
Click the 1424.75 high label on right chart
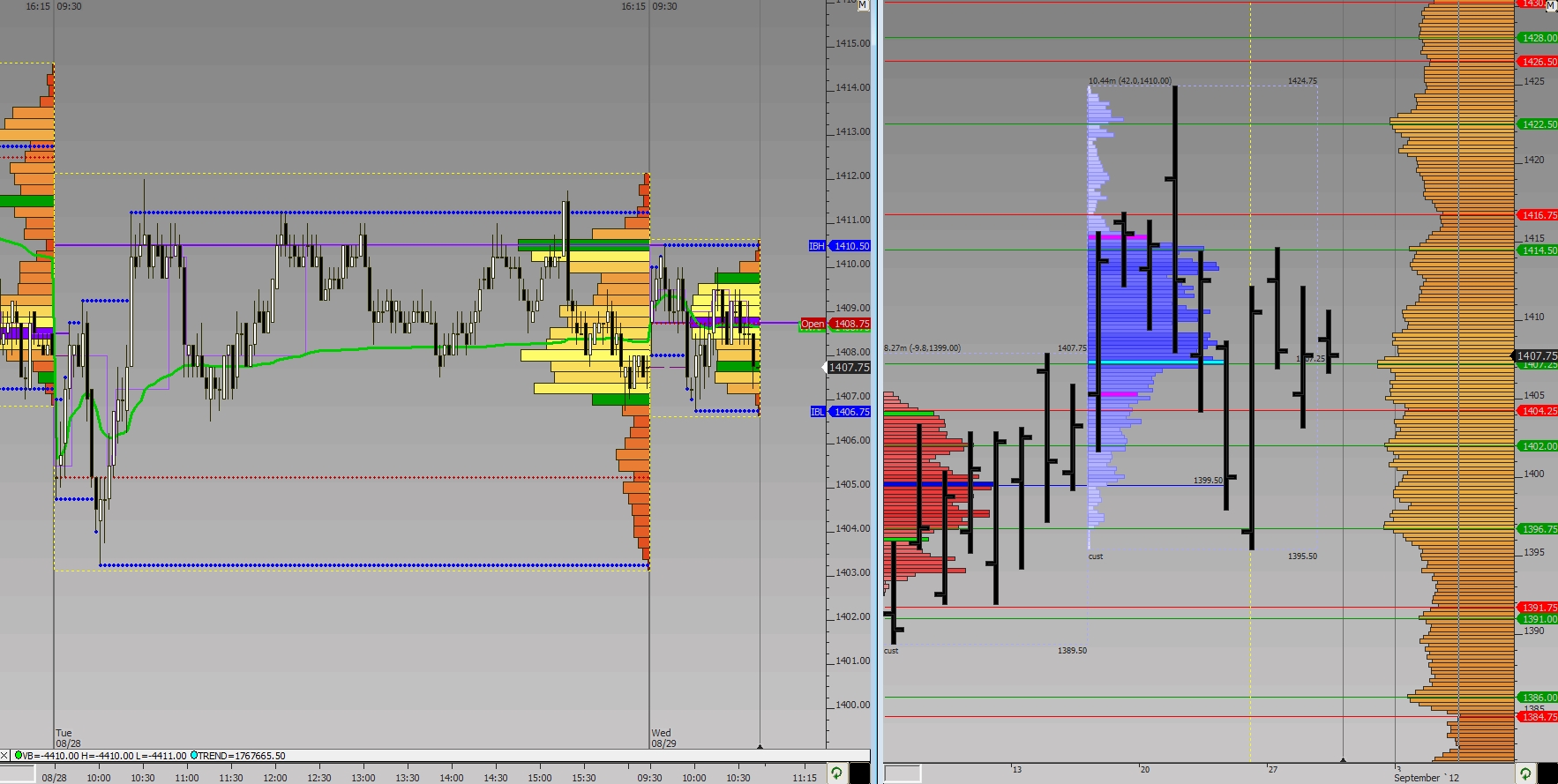tap(1302, 81)
